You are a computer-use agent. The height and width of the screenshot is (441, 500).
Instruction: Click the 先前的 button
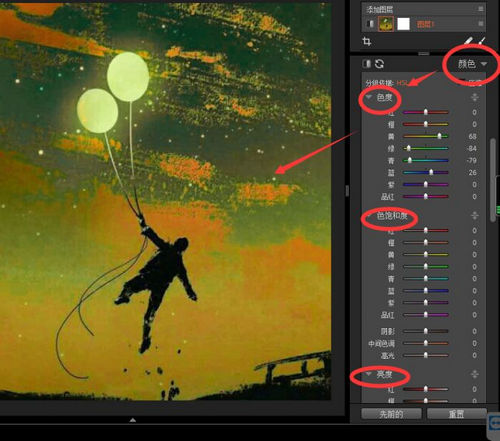pyautogui.click(x=391, y=414)
